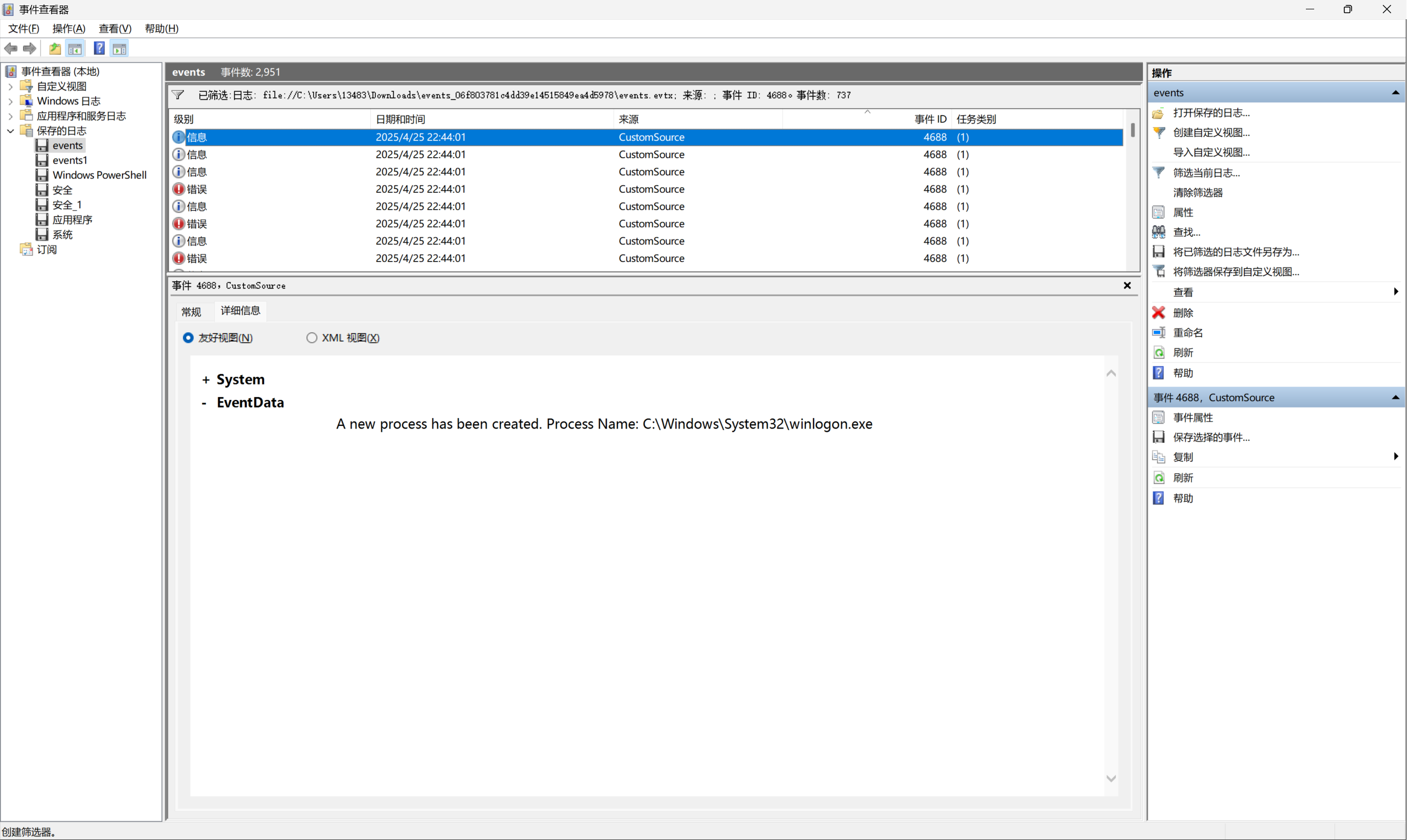Click 清除筛选器 in the actions pane
Image resolution: width=1407 pixels, height=840 pixels.
coord(1198,192)
